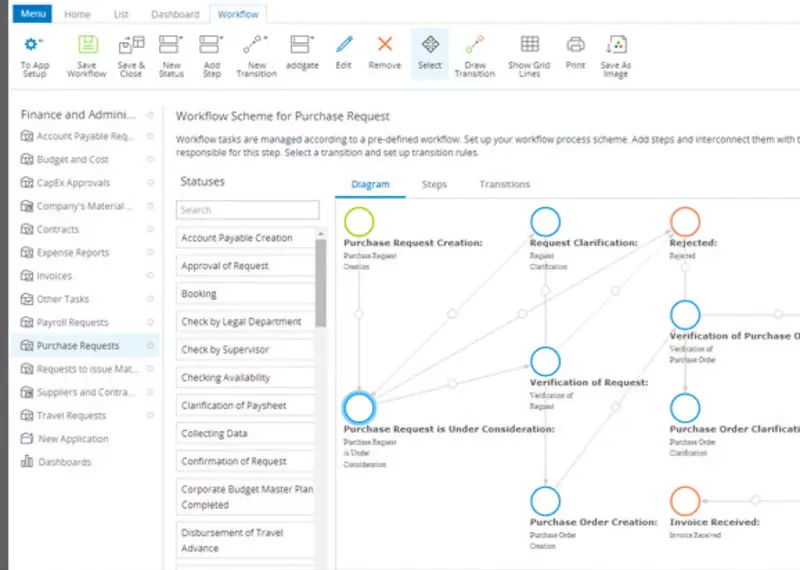Image resolution: width=800 pixels, height=570 pixels.
Task: Switch to the Dashboard tab
Action: pos(175,14)
